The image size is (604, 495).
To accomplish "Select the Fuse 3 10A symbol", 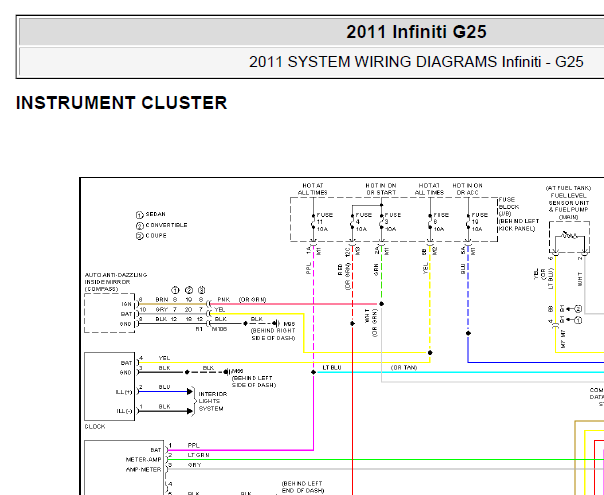I will coord(381,222).
